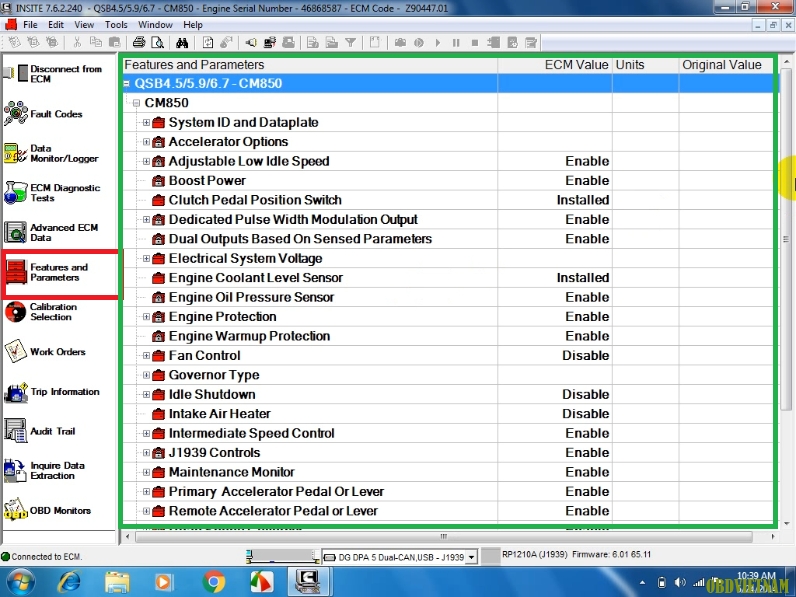Expand Fan Control node
The height and width of the screenshot is (597, 796).
click(x=146, y=355)
